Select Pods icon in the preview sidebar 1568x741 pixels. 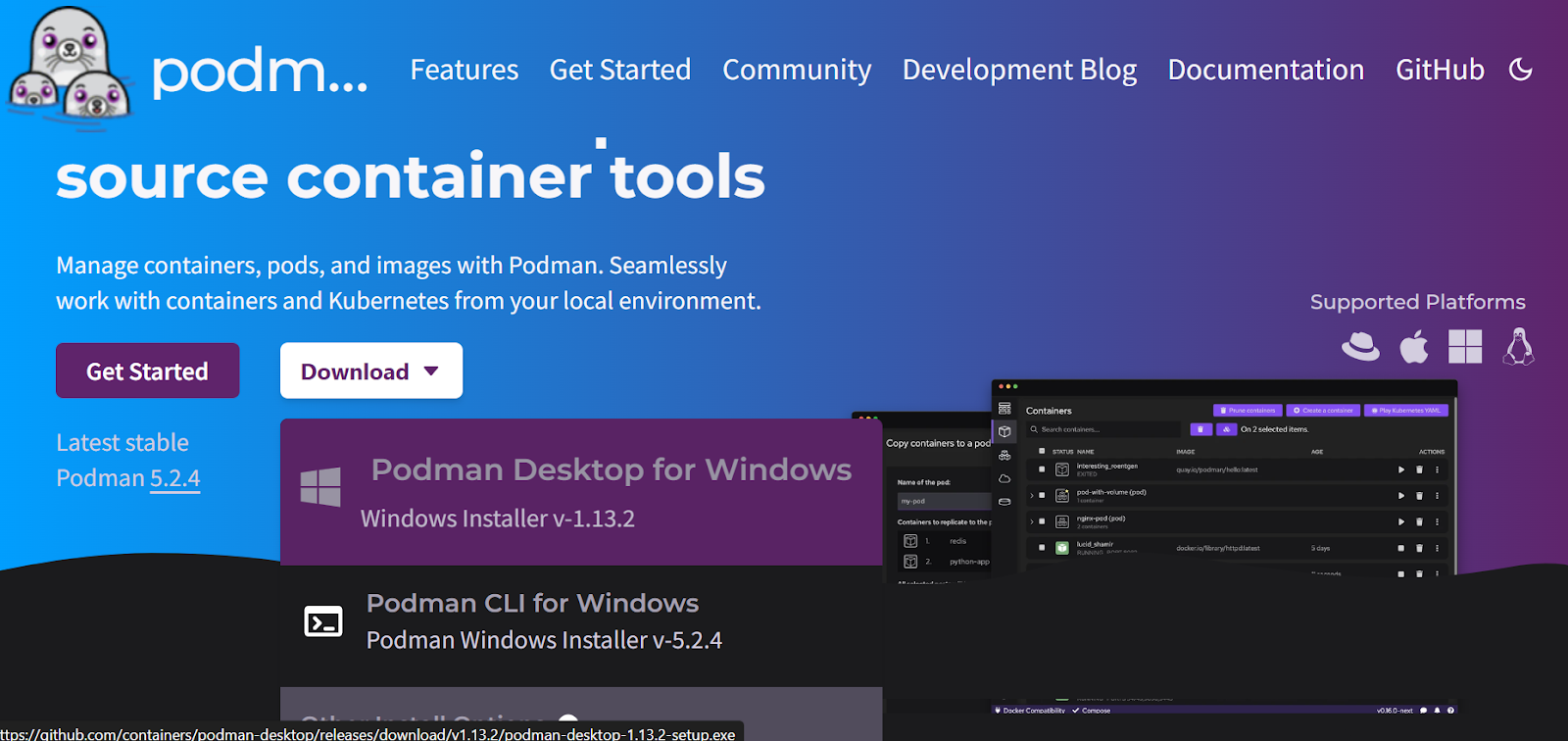(1004, 456)
